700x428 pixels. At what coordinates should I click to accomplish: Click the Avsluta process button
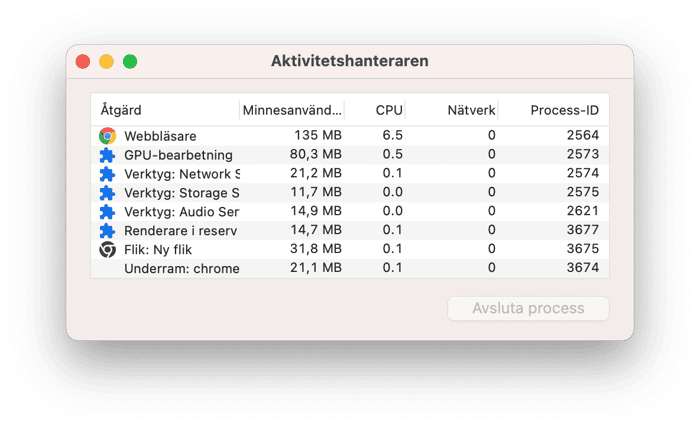click(528, 308)
